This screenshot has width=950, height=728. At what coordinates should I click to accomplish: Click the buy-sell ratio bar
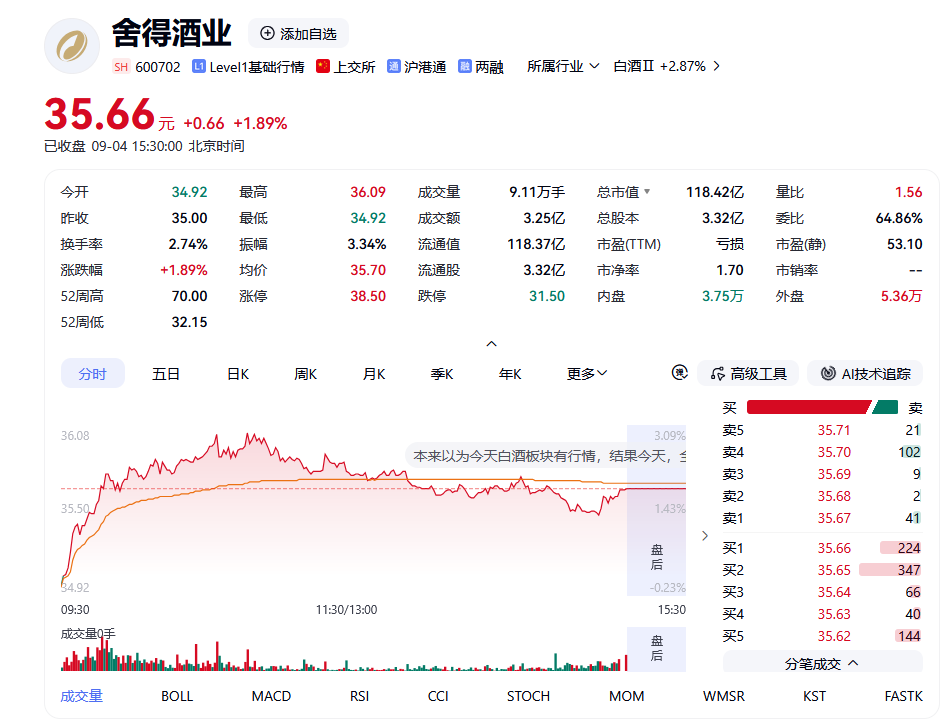tap(822, 407)
